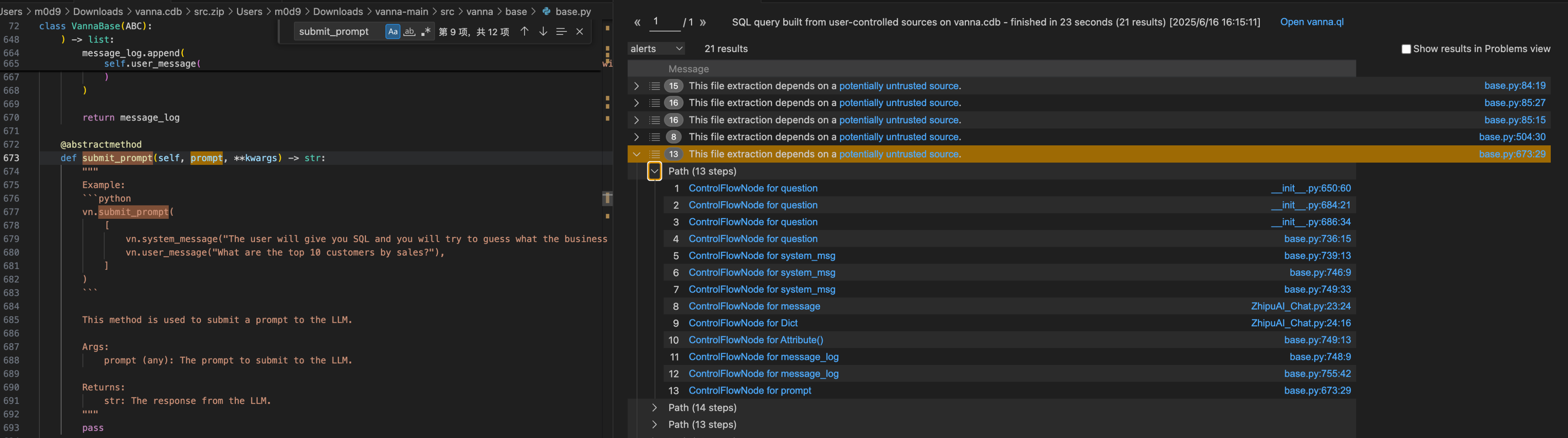The image size is (1568, 438).
Task: Open step location ZhipuAI_Chat.py:23:24
Action: coord(1301,306)
